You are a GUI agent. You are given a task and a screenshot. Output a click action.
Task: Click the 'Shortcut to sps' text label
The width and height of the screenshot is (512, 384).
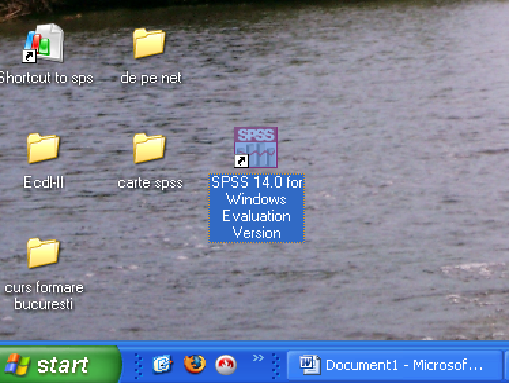click(x=46, y=78)
